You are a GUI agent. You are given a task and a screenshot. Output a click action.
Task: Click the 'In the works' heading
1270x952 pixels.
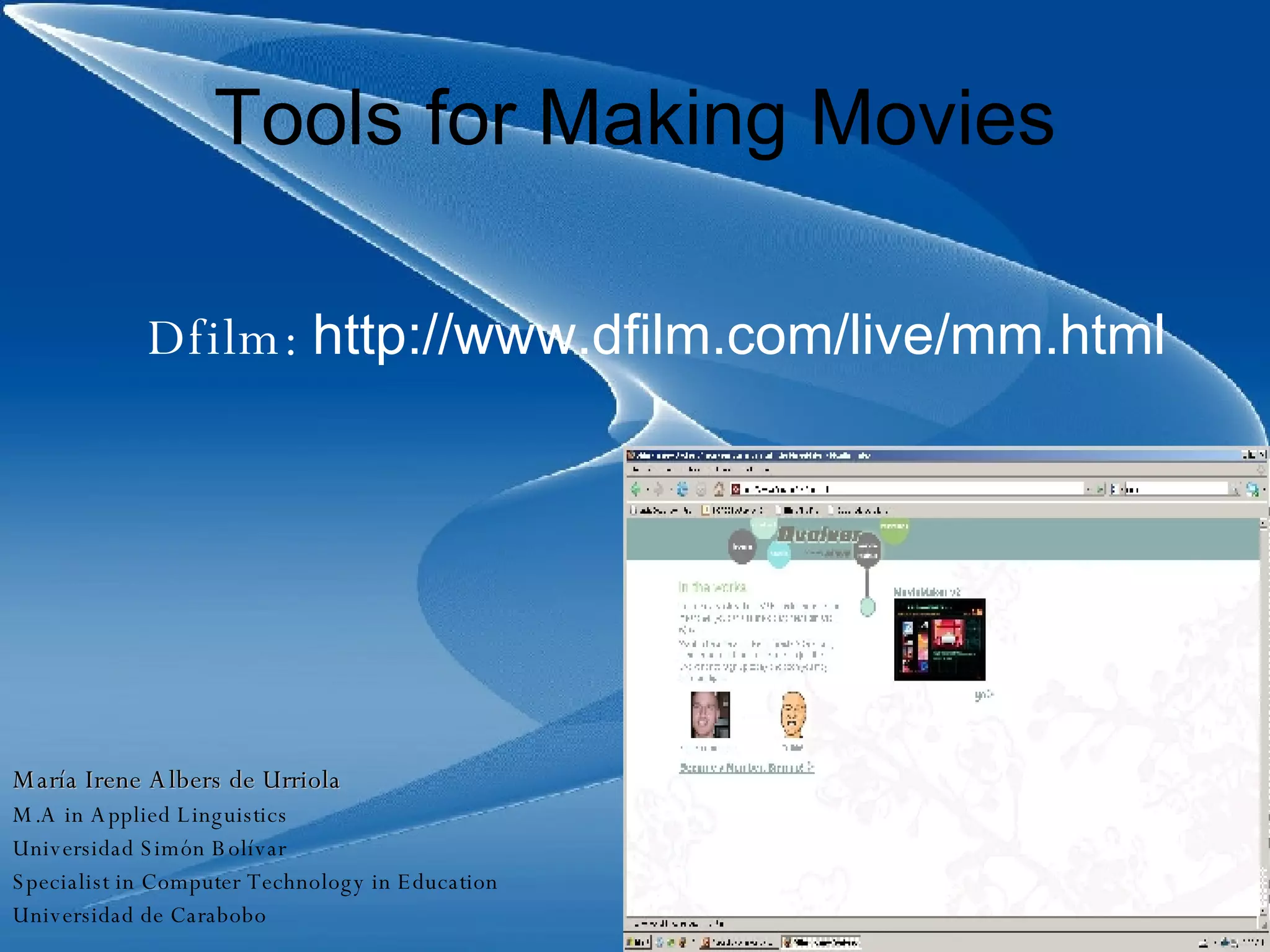712,586
